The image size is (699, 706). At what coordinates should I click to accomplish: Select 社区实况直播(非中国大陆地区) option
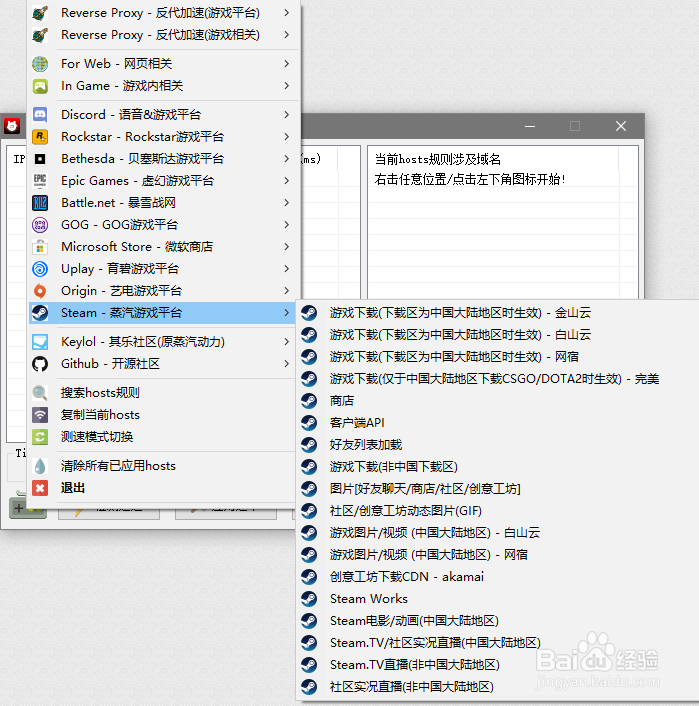(x=498, y=687)
